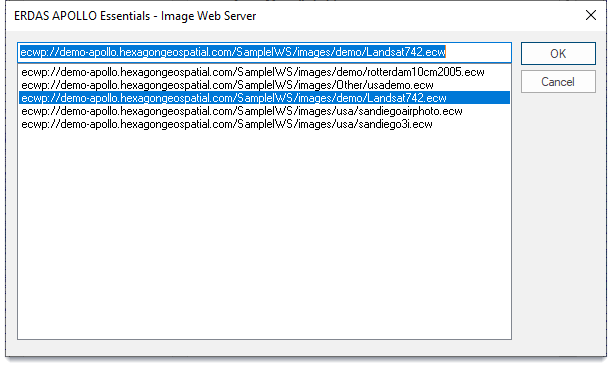Click the Cancel button
The image size is (613, 368).
[558, 81]
